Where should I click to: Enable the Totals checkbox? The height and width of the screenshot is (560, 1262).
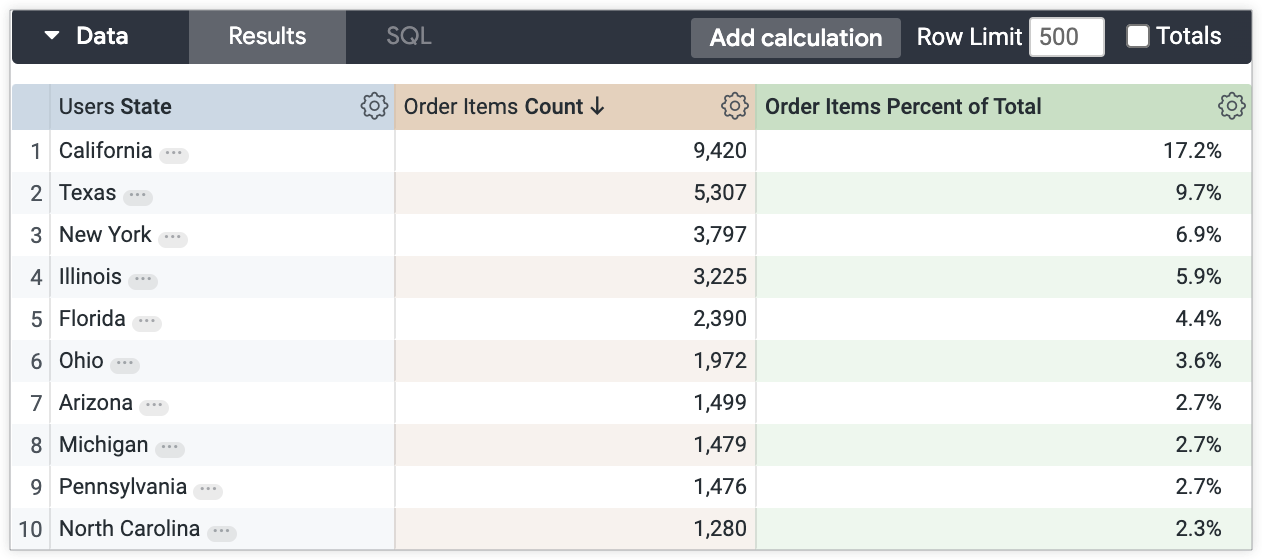1138,36
